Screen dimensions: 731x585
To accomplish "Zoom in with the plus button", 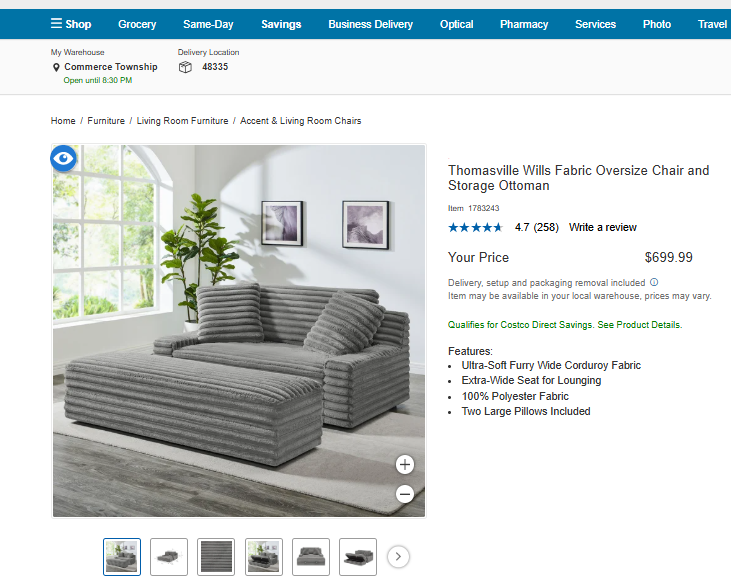I will click(405, 464).
